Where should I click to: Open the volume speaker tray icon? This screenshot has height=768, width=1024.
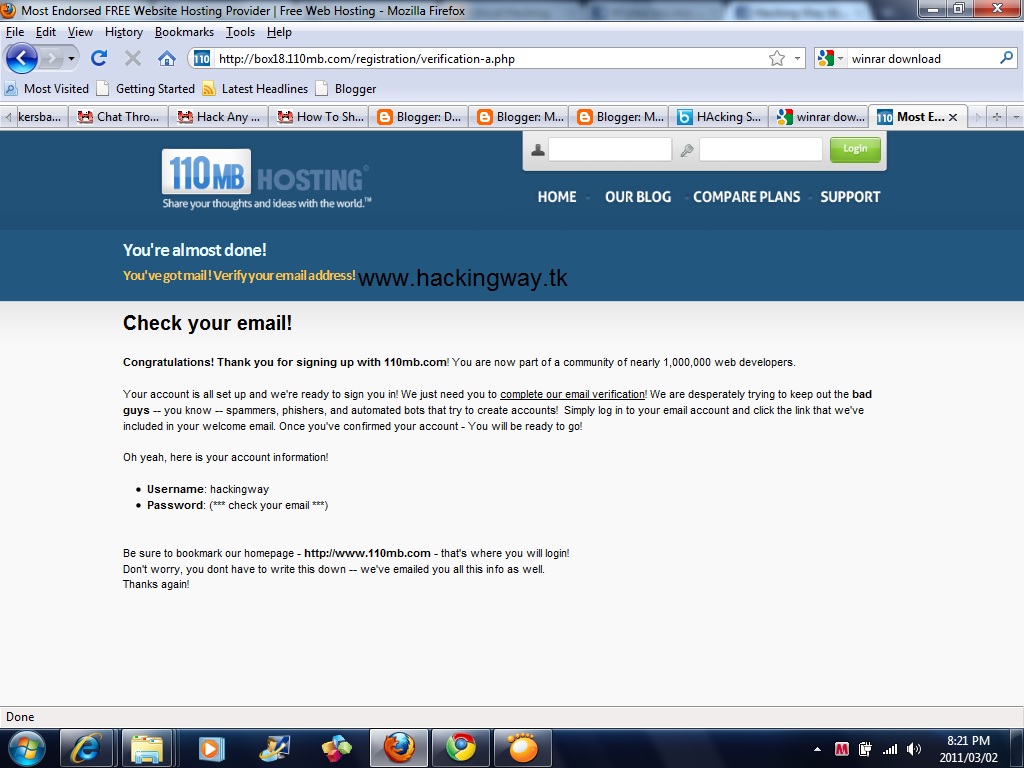point(914,749)
